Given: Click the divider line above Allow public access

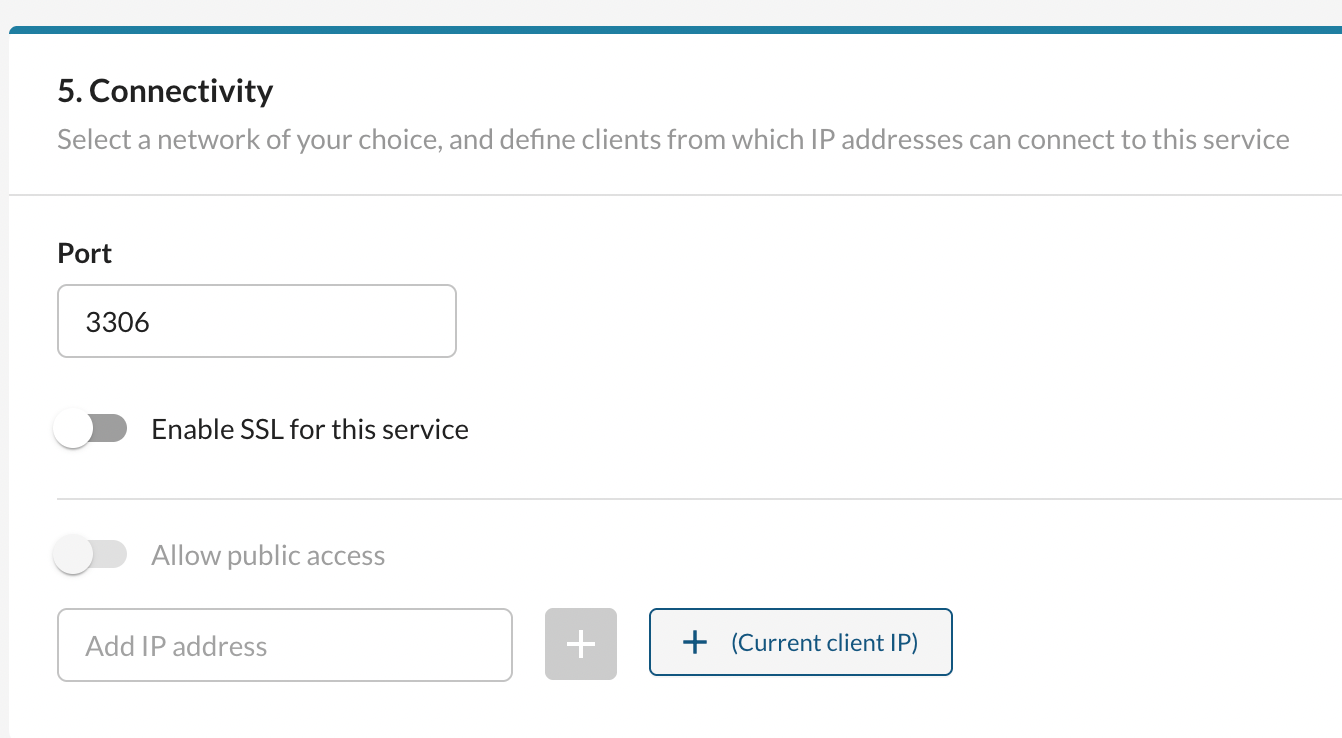Looking at the screenshot, I should [698, 498].
